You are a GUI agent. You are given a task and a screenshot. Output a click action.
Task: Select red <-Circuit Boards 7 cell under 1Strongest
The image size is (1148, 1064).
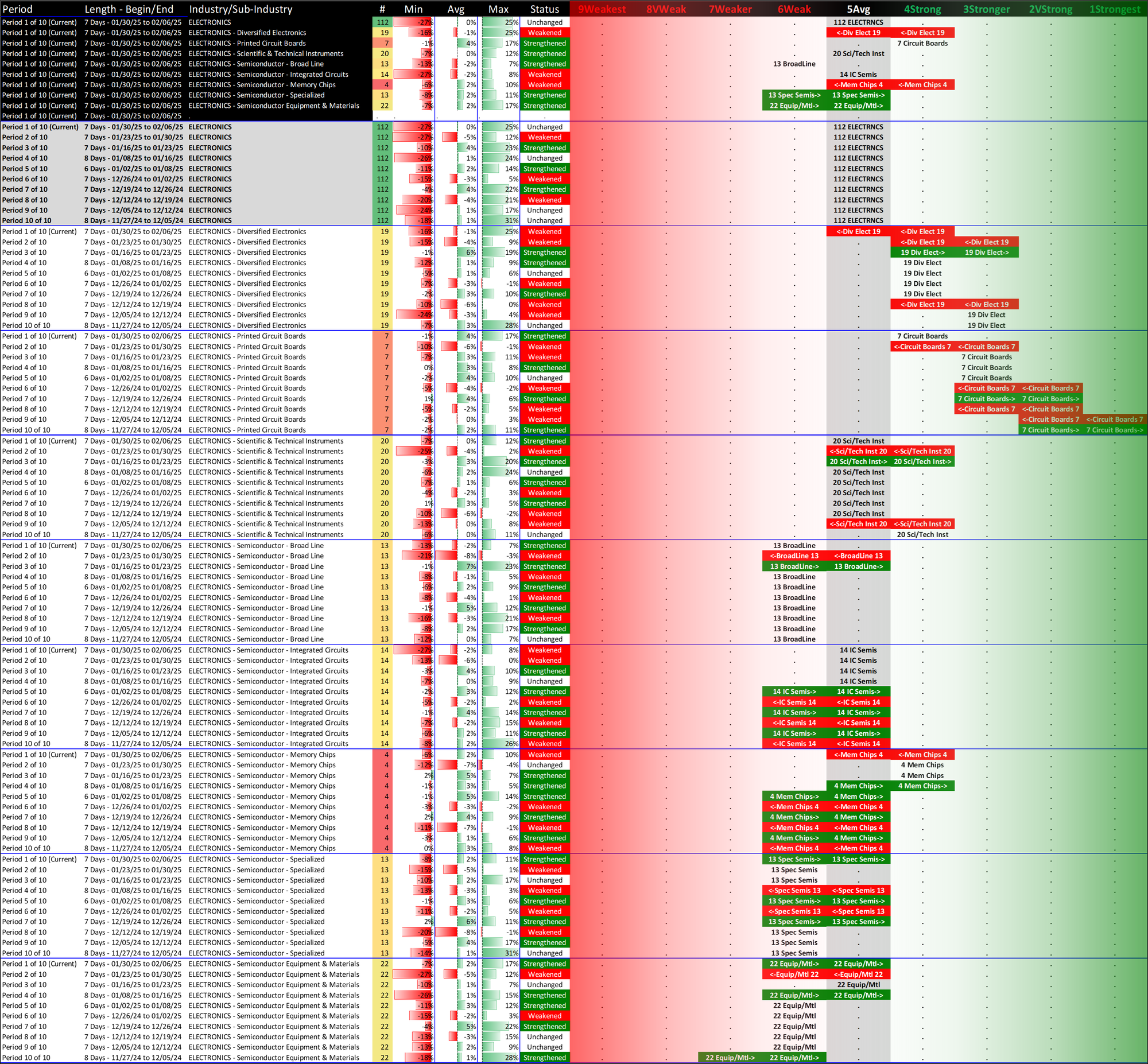1115,419
